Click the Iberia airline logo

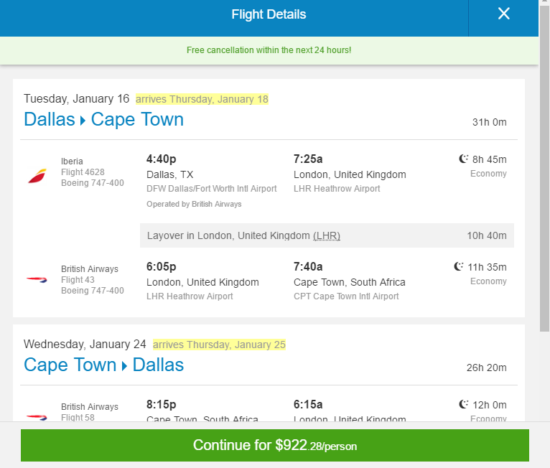point(38,176)
